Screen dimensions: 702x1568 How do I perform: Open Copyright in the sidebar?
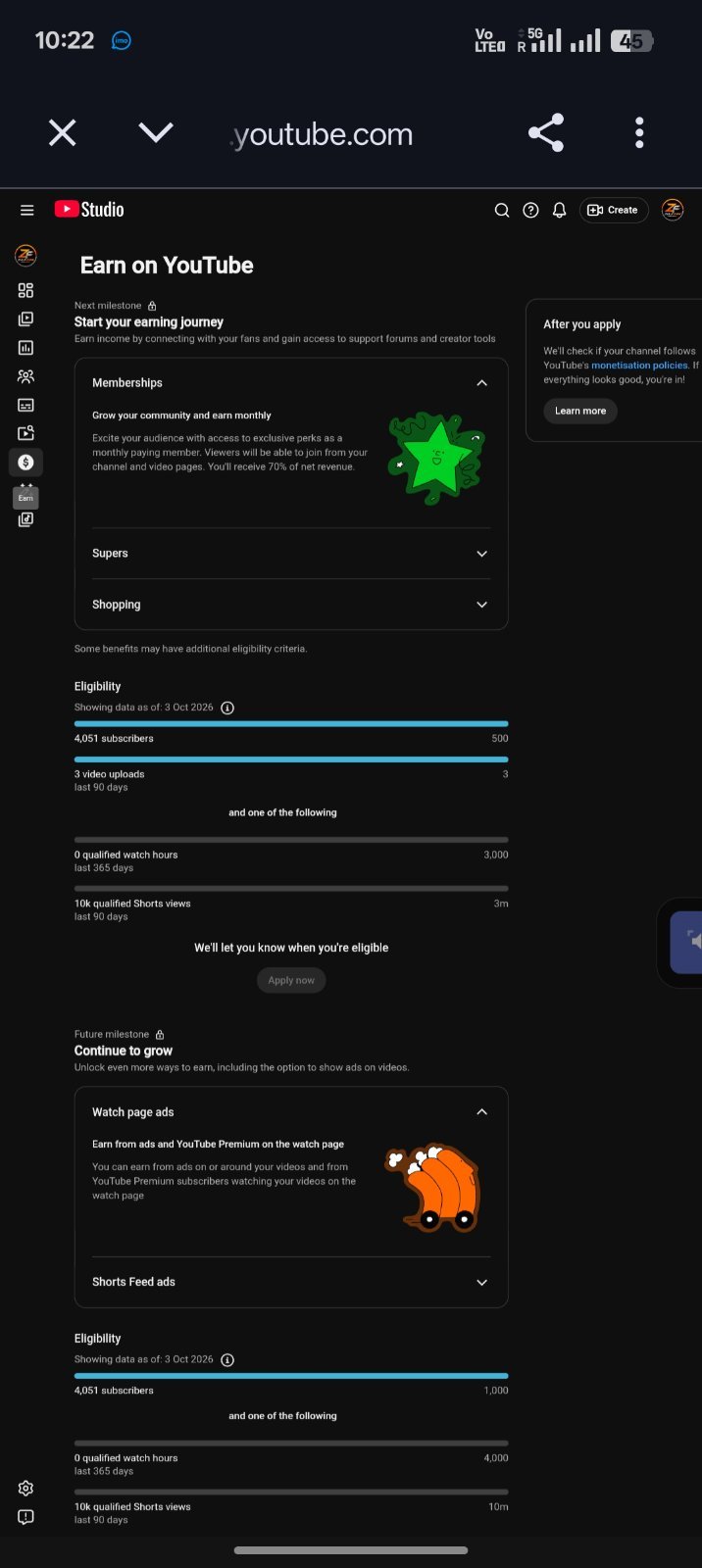coord(25,433)
